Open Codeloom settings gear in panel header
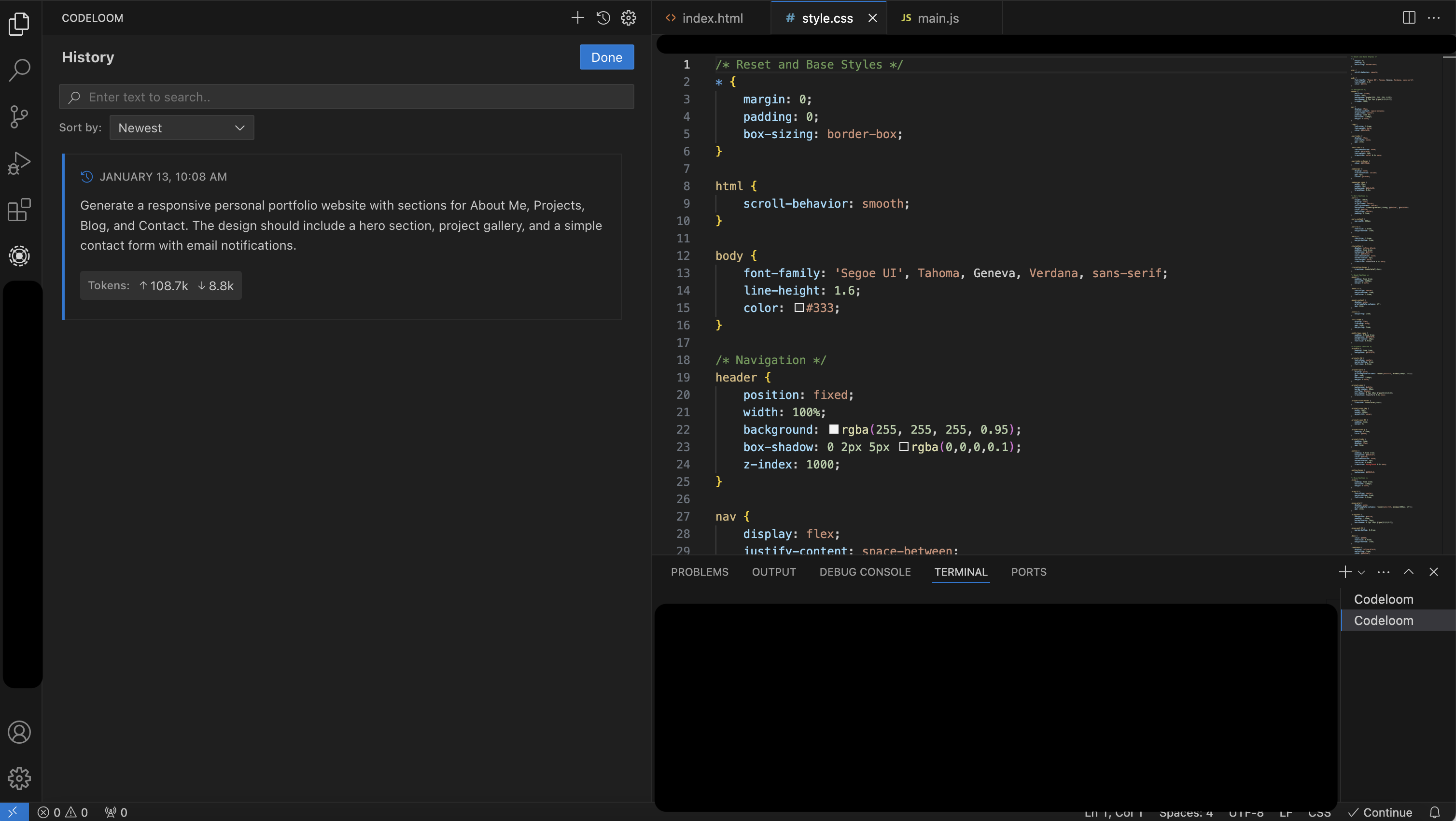Screen dimensions: 1456x821 (x=629, y=18)
